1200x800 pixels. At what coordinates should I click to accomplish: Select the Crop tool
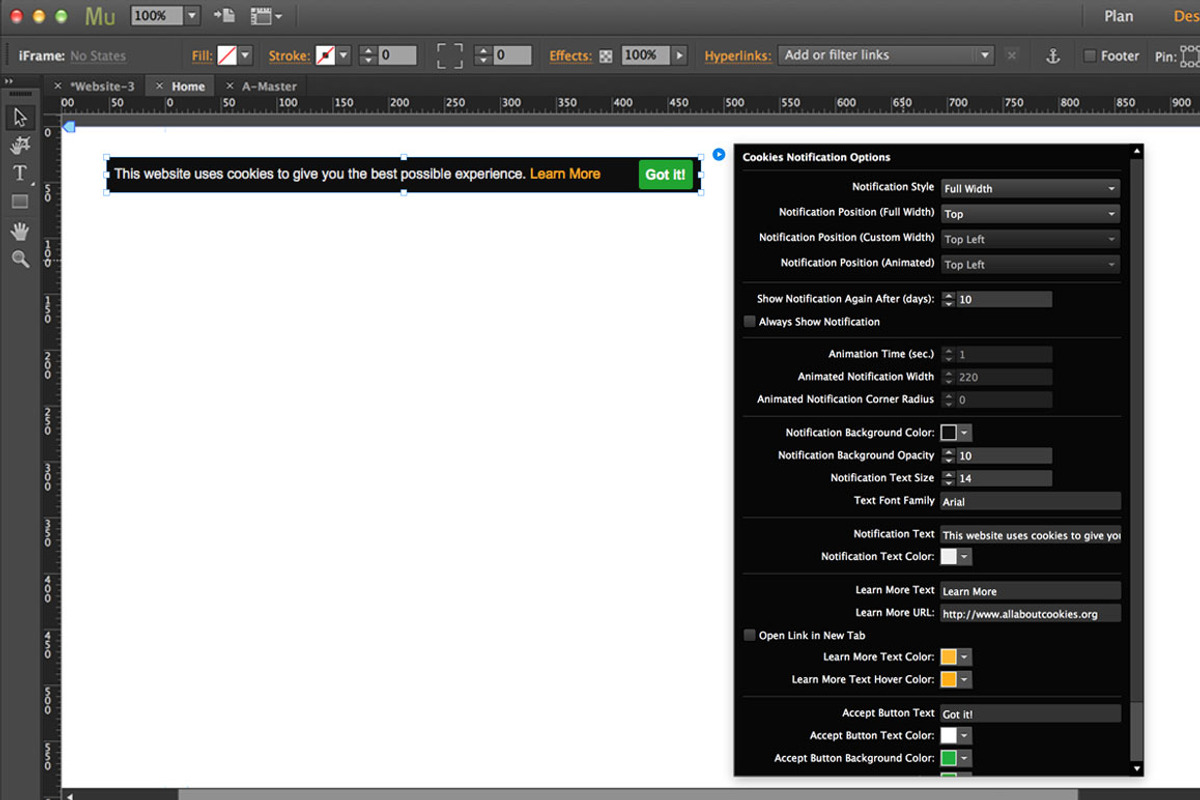[x=20, y=146]
